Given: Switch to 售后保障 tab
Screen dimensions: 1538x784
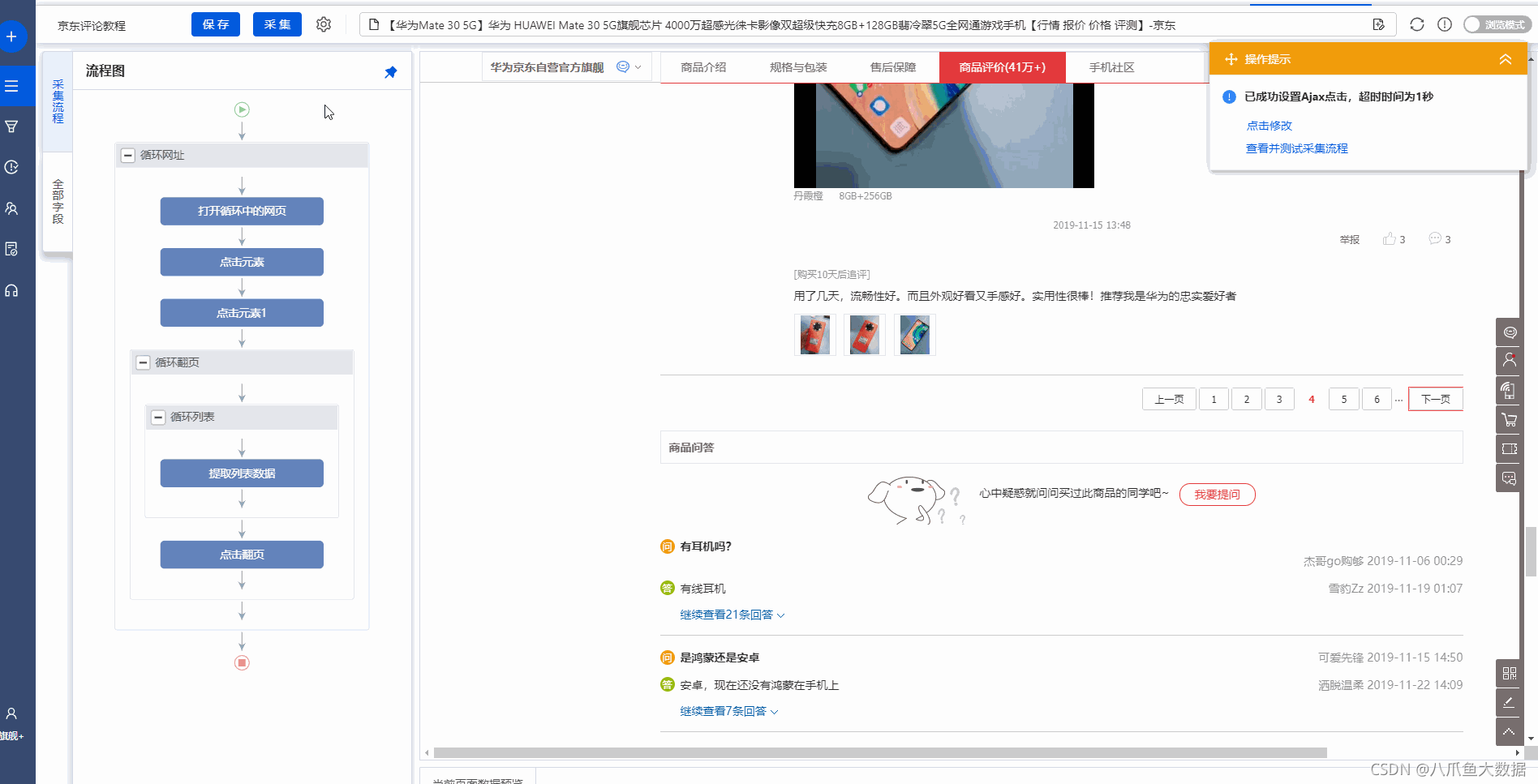Looking at the screenshot, I should point(892,67).
